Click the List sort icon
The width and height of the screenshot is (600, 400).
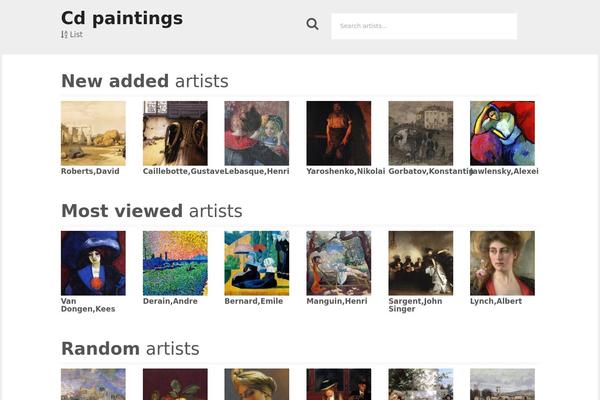click(64, 34)
